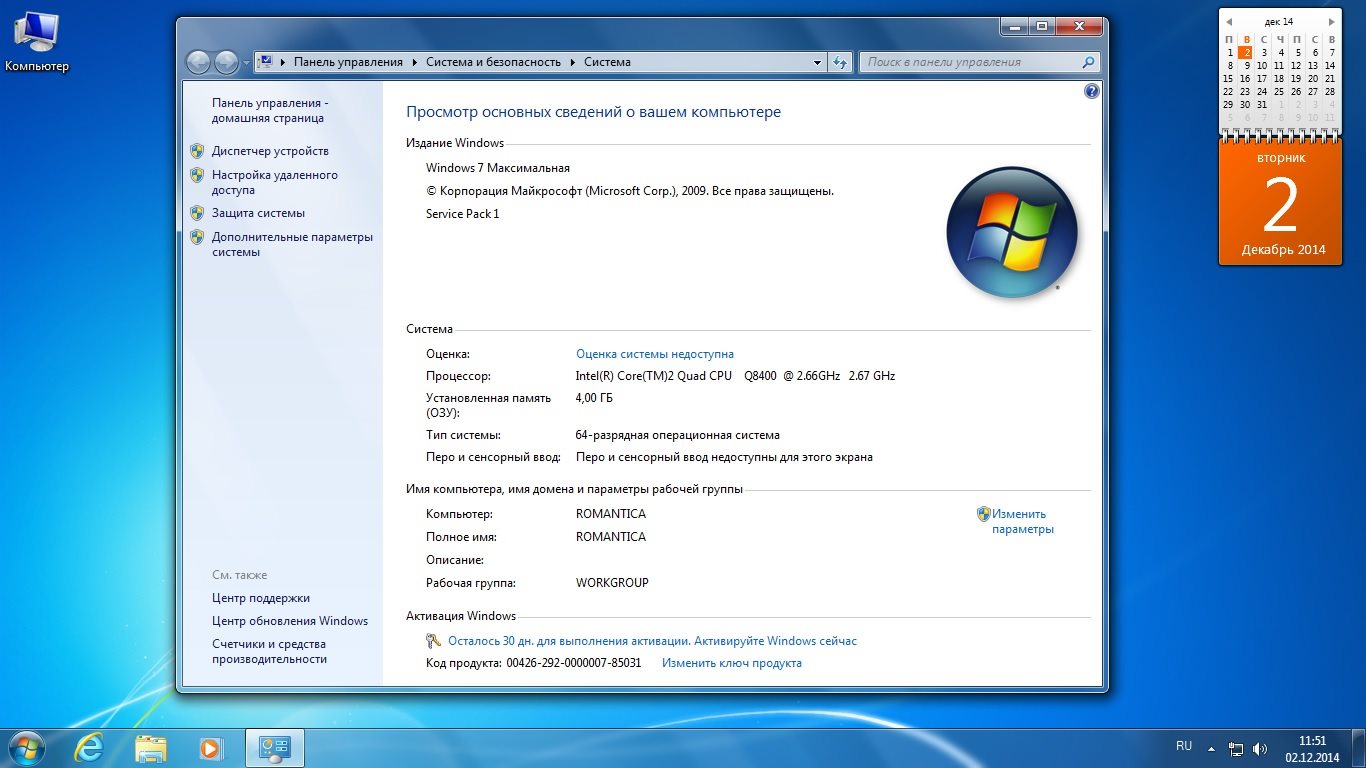Click 'Изменить параметры' link
This screenshot has width=1366, height=768.
click(x=1022, y=521)
